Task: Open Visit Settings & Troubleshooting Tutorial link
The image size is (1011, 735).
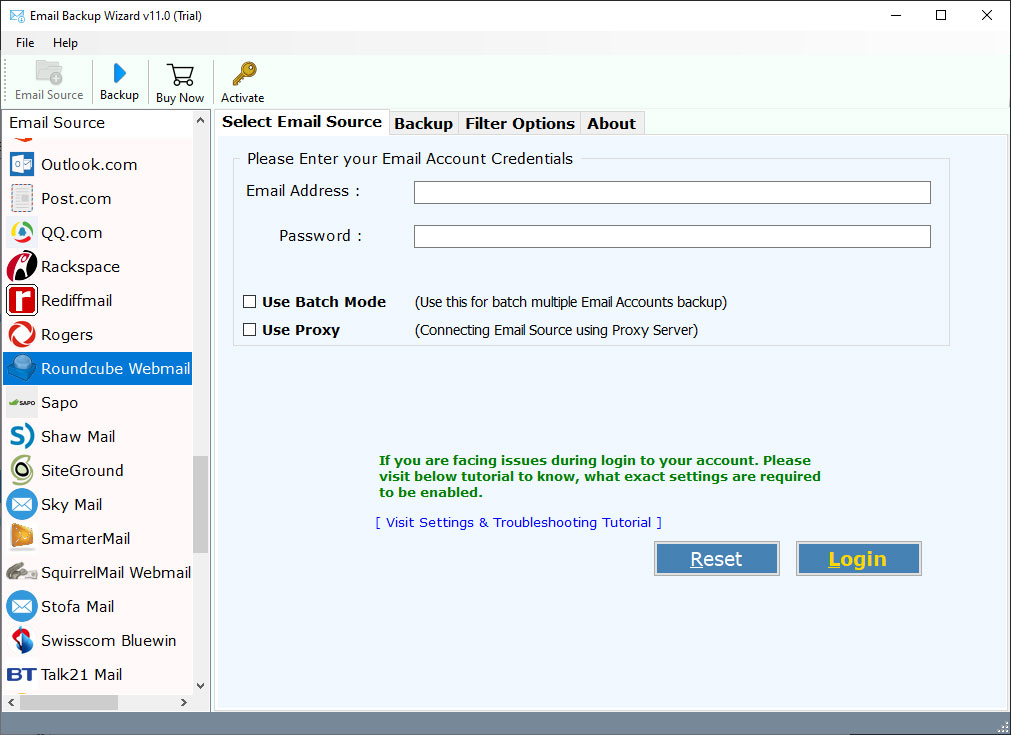Action: pyautogui.click(x=518, y=522)
